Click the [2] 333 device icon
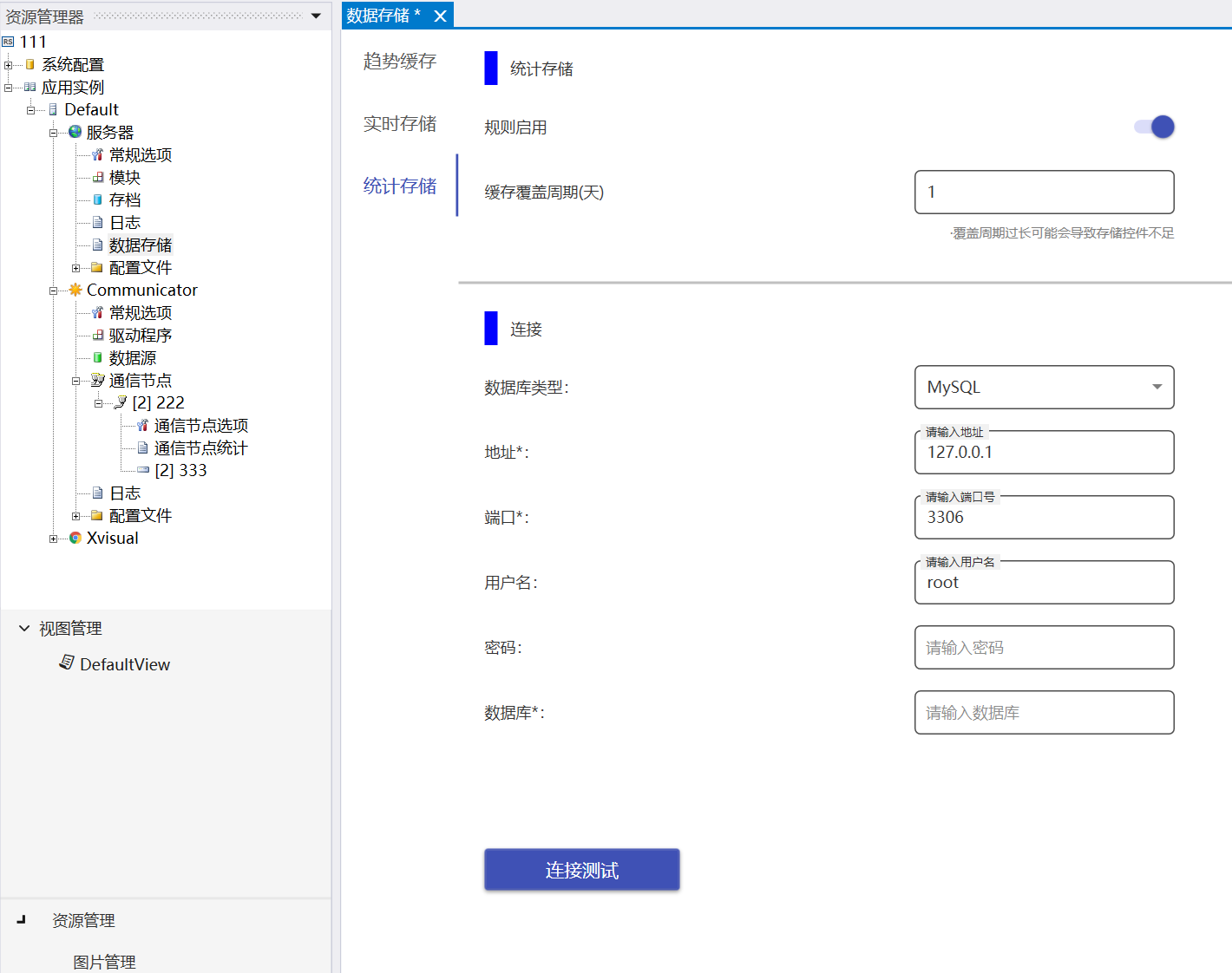This screenshot has height=973, width=1232. [x=143, y=470]
